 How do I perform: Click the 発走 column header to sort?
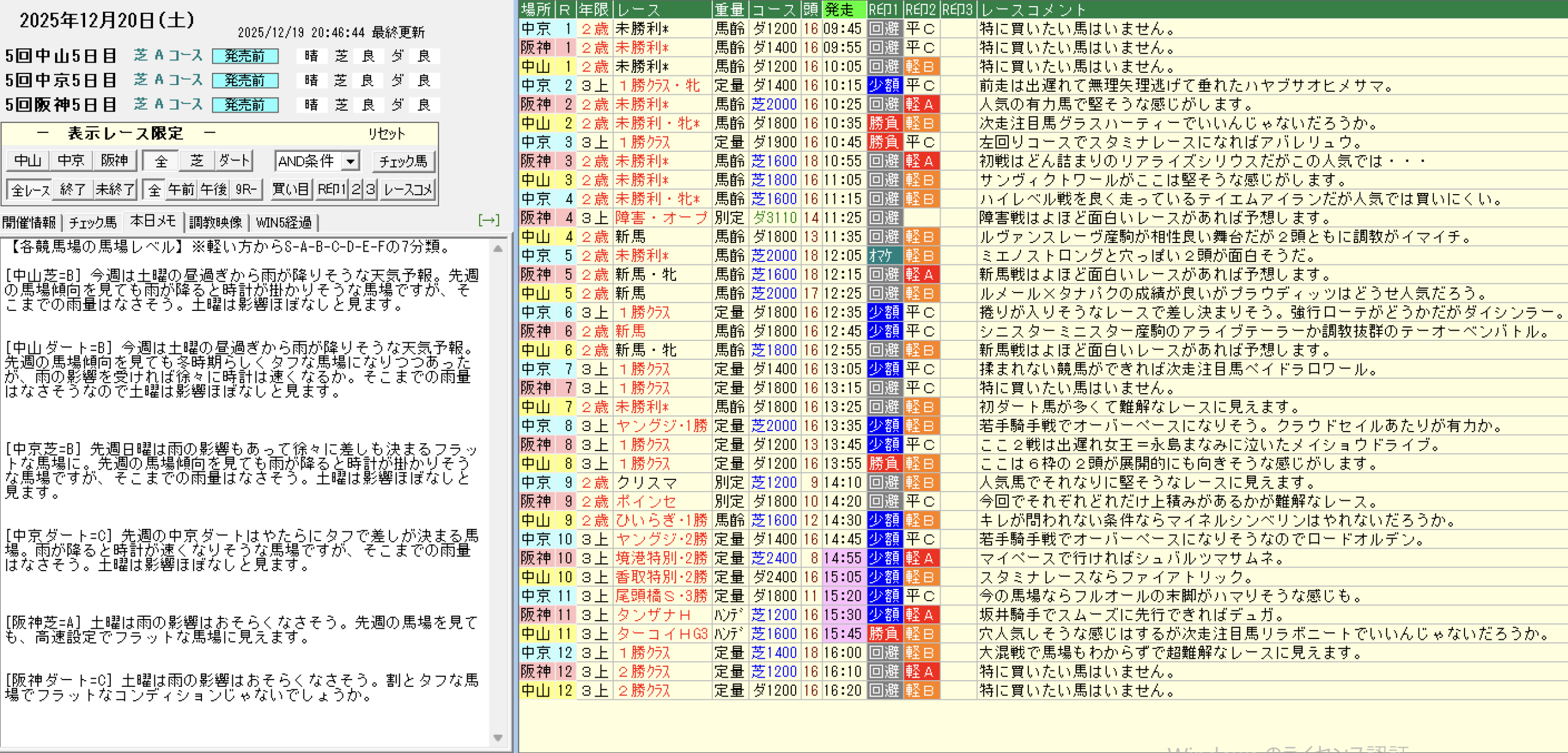843,9
